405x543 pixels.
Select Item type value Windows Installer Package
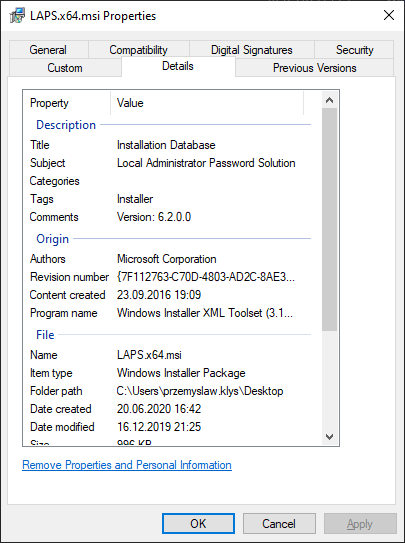(x=181, y=373)
